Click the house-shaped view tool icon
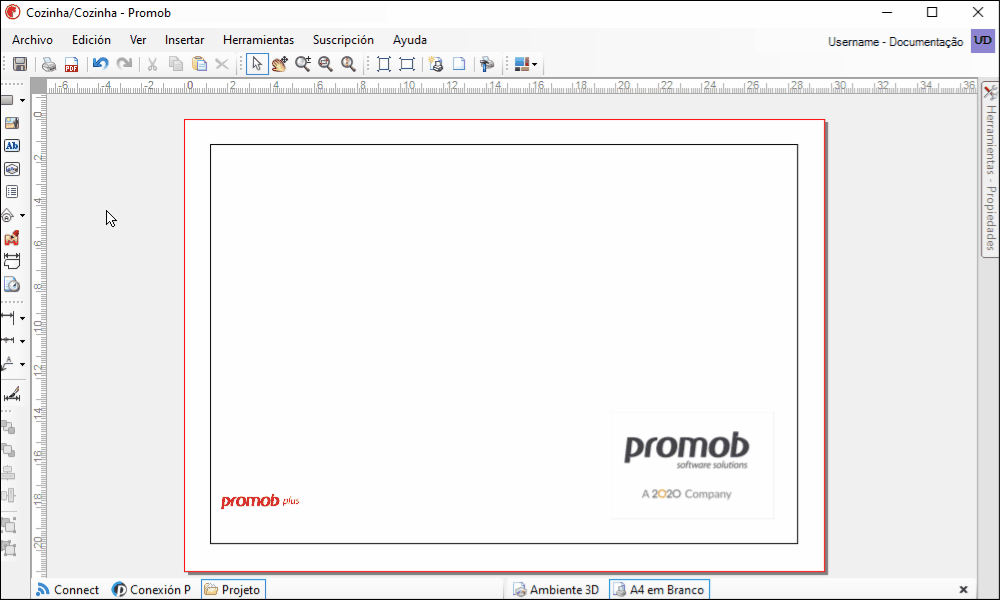The width and height of the screenshot is (1000, 600). point(8,216)
